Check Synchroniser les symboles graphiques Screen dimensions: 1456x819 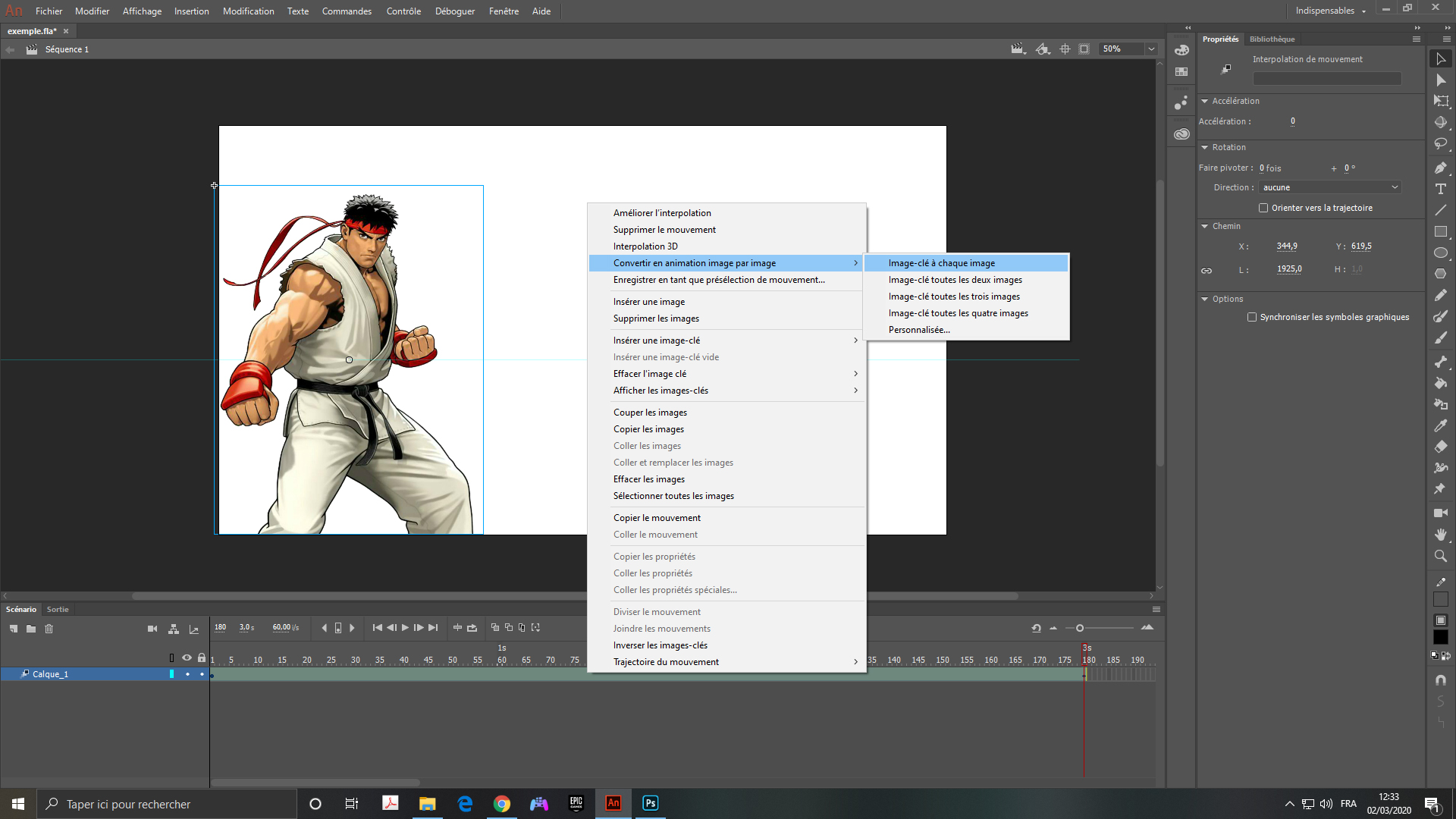click(x=1252, y=317)
